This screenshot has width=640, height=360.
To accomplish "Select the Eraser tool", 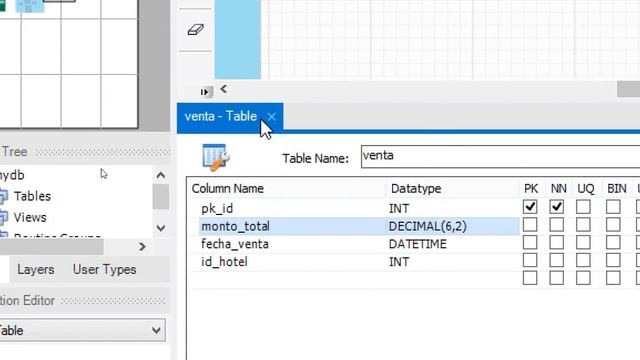I will click(196, 30).
